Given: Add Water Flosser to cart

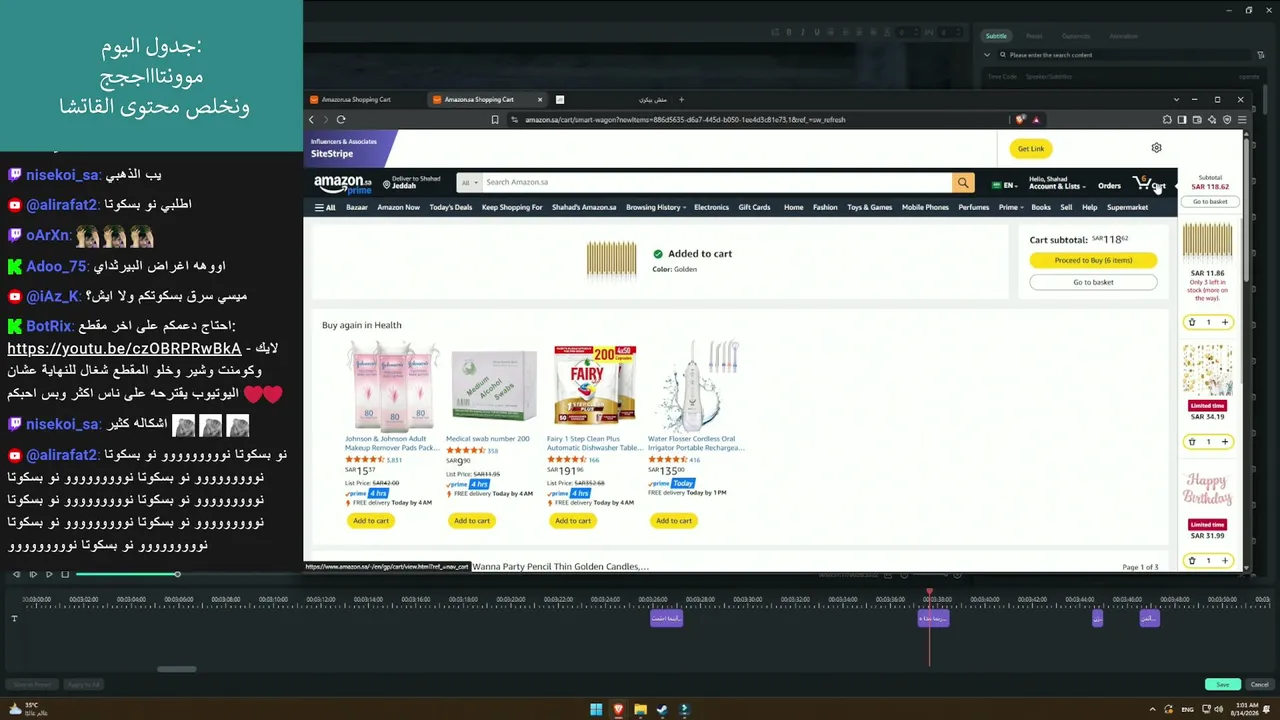Looking at the screenshot, I should pyautogui.click(x=674, y=520).
